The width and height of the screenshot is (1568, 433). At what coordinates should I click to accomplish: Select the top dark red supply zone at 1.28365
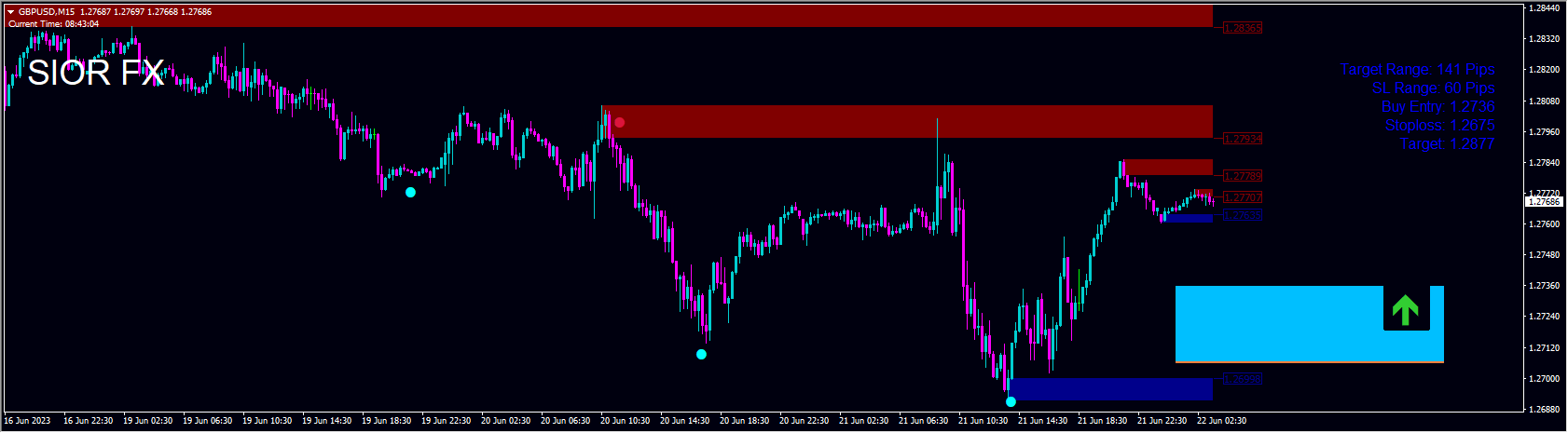coord(610,16)
